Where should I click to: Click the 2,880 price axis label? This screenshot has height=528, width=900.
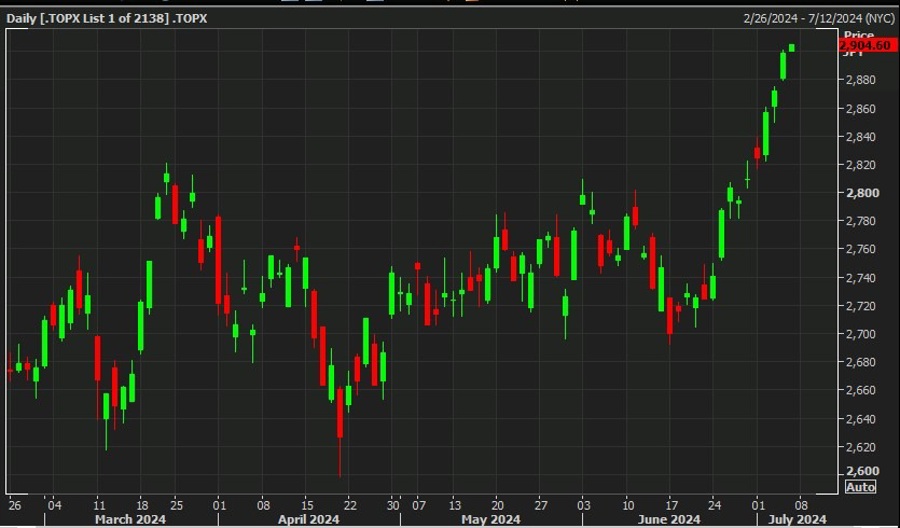[x=861, y=80]
